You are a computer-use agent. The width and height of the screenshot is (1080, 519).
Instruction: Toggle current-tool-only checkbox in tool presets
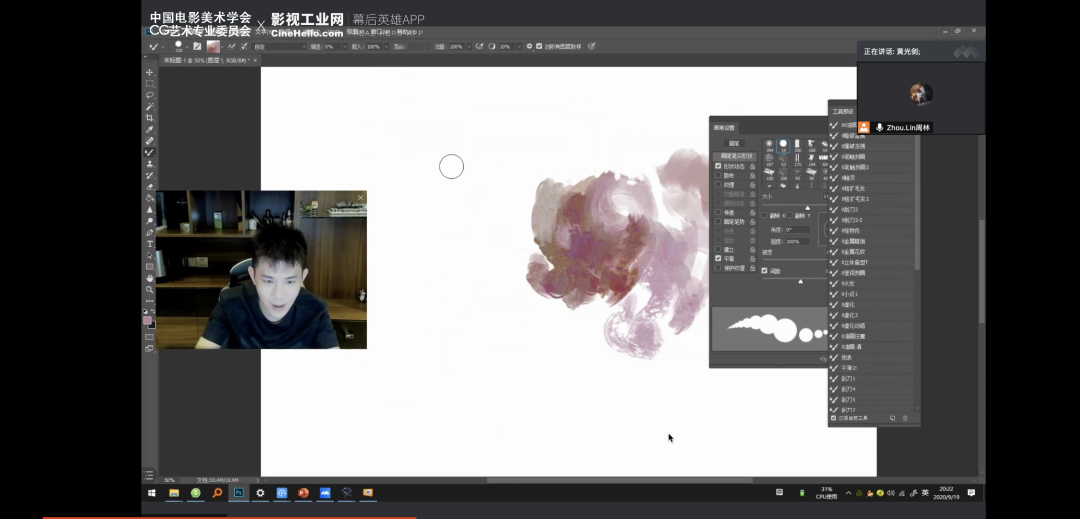tap(834, 418)
